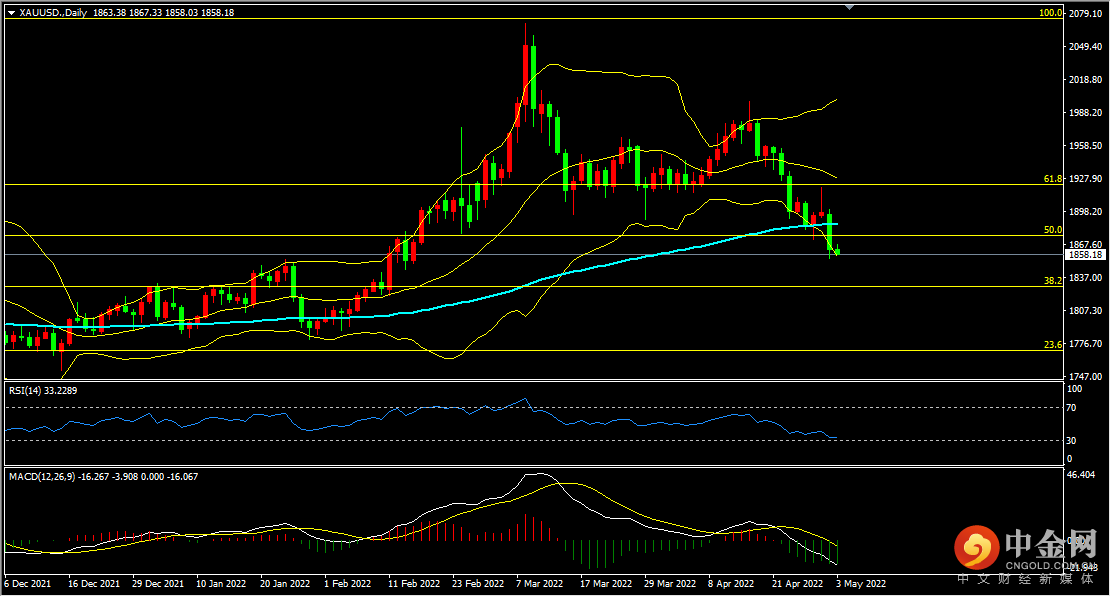1111x597 pixels.
Task: Select the '50.0' Fibonacci level label
Action: (1053, 230)
